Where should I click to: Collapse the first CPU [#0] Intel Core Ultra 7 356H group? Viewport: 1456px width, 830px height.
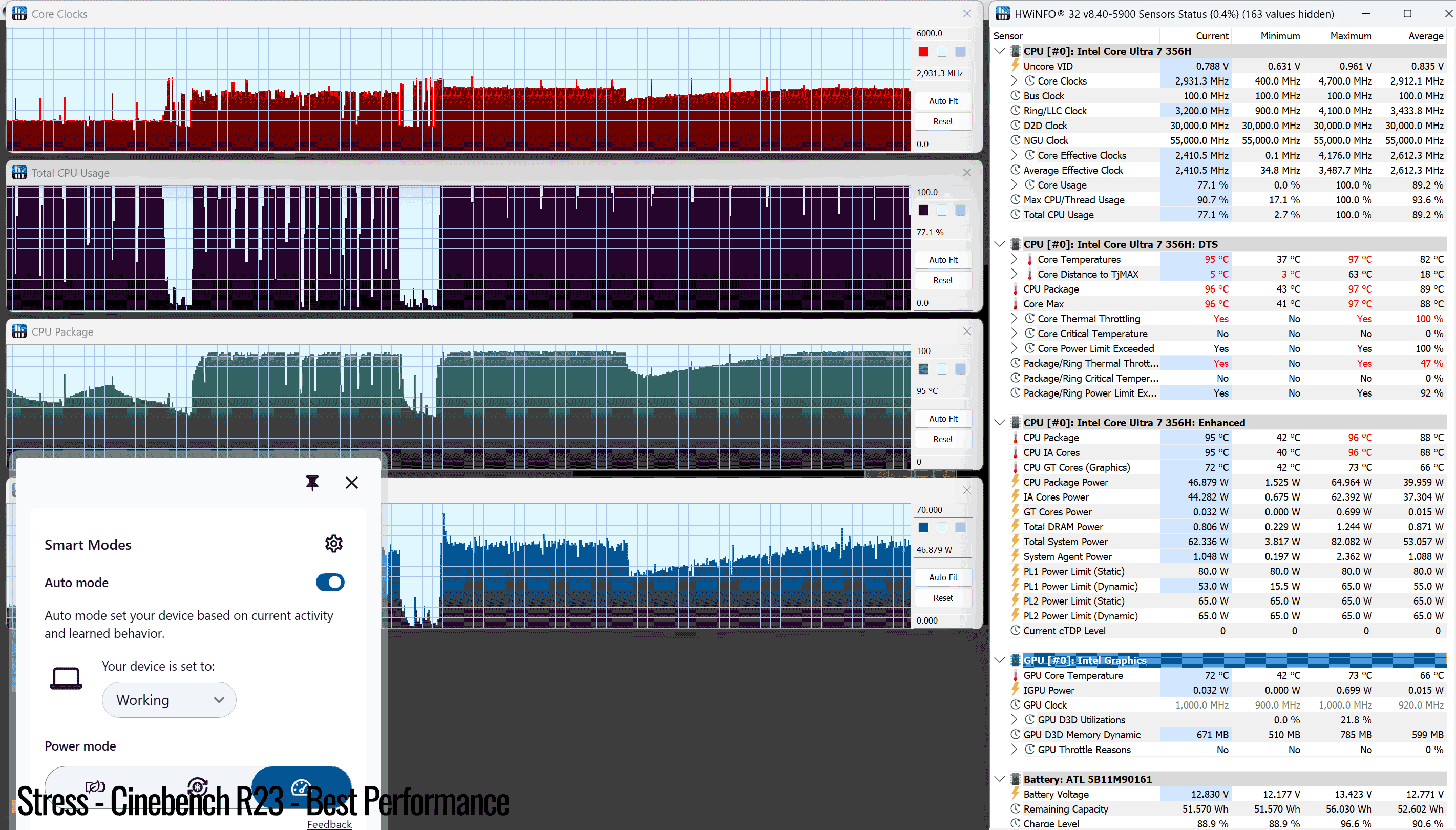click(x=1000, y=51)
